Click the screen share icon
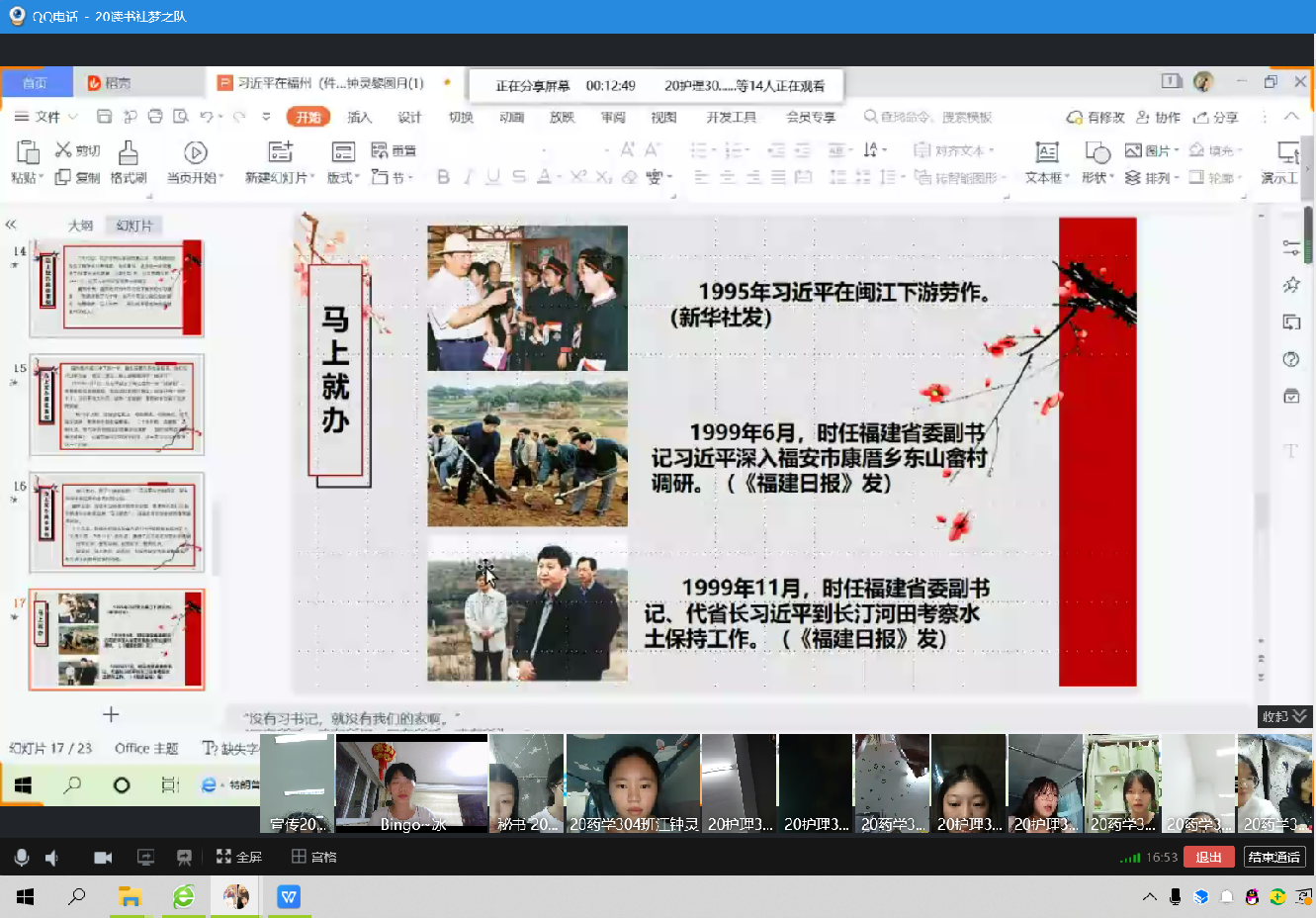Image resolution: width=1316 pixels, height=919 pixels. [x=145, y=857]
